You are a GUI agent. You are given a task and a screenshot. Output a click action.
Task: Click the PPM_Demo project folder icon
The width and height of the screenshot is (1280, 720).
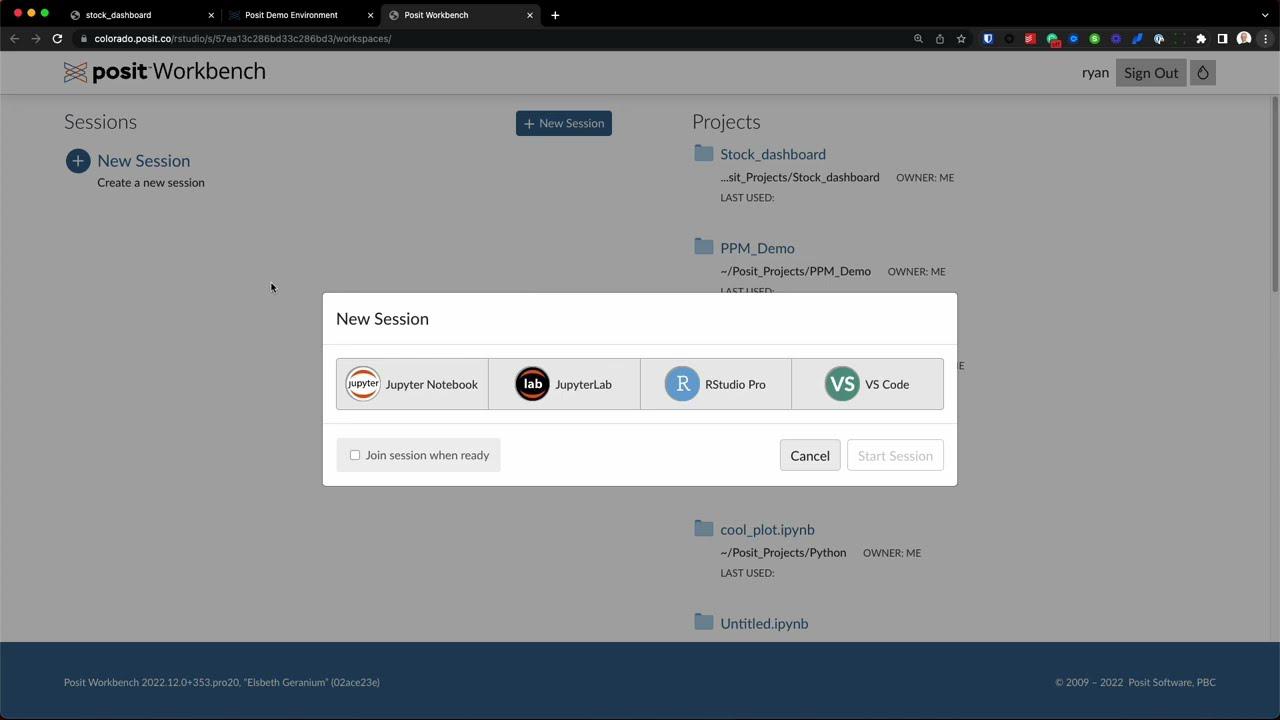[x=703, y=247]
